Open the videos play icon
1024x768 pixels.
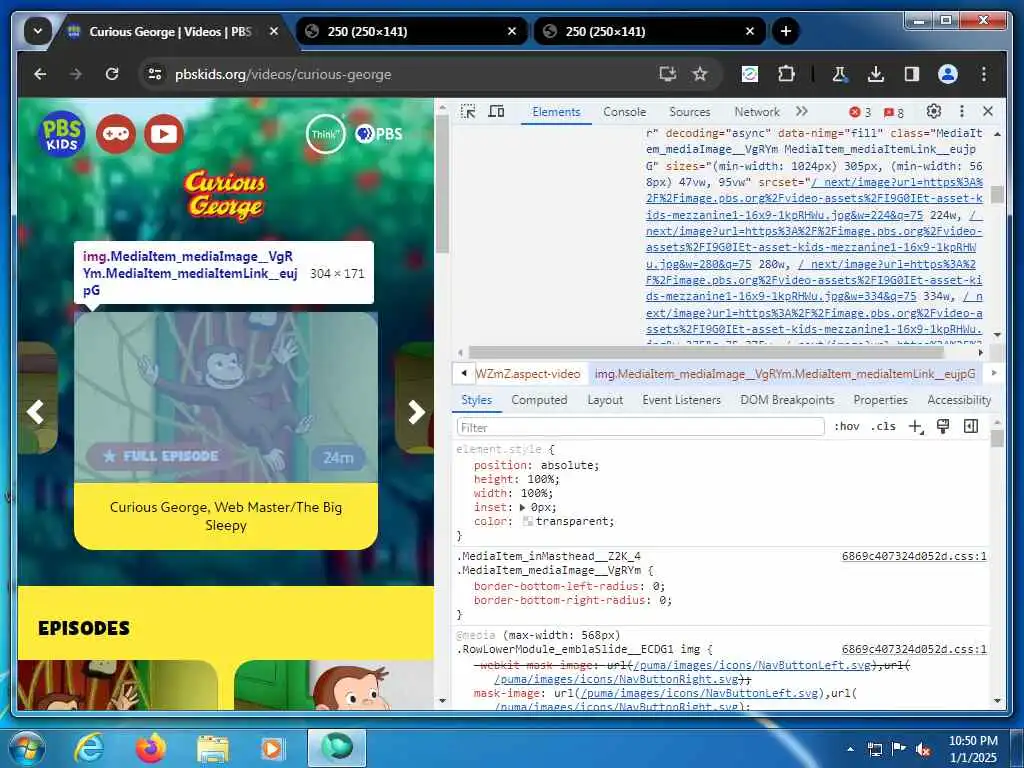[163, 134]
